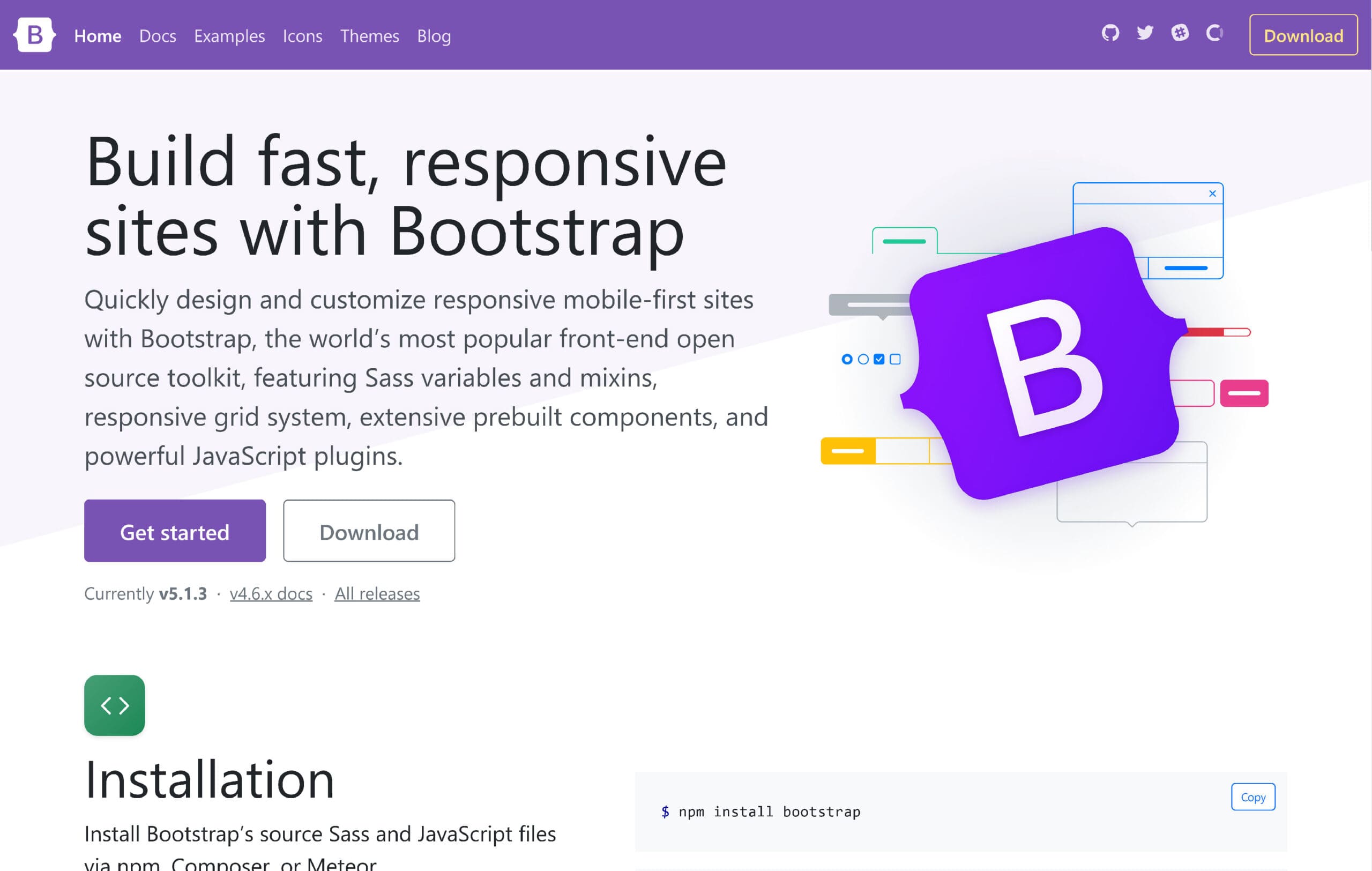Toggle the checked checkbox in illustration

click(x=878, y=360)
